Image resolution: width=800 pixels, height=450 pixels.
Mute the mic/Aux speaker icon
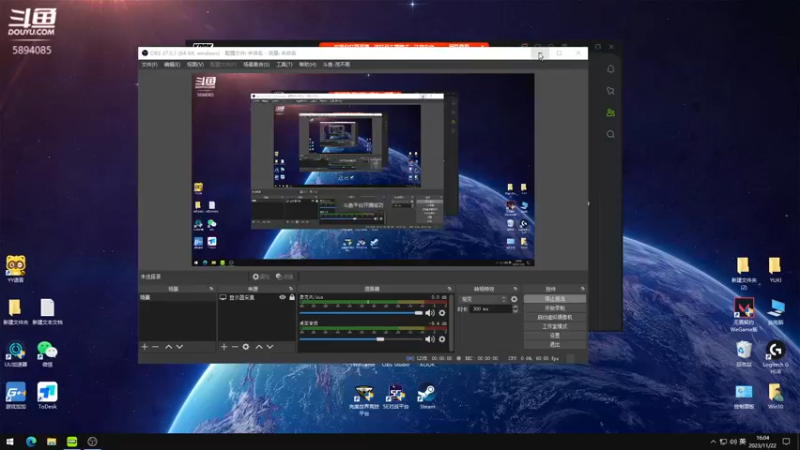(430, 313)
